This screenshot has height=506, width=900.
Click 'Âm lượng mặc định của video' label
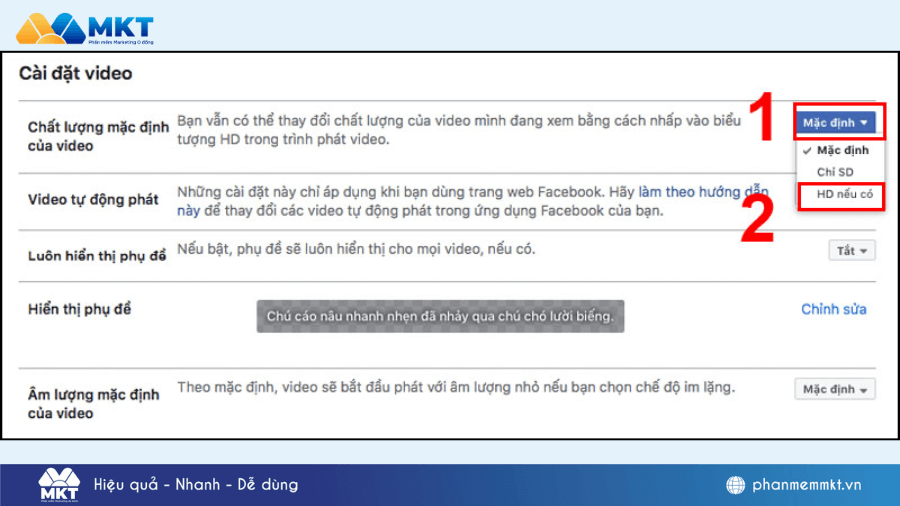(x=94, y=403)
